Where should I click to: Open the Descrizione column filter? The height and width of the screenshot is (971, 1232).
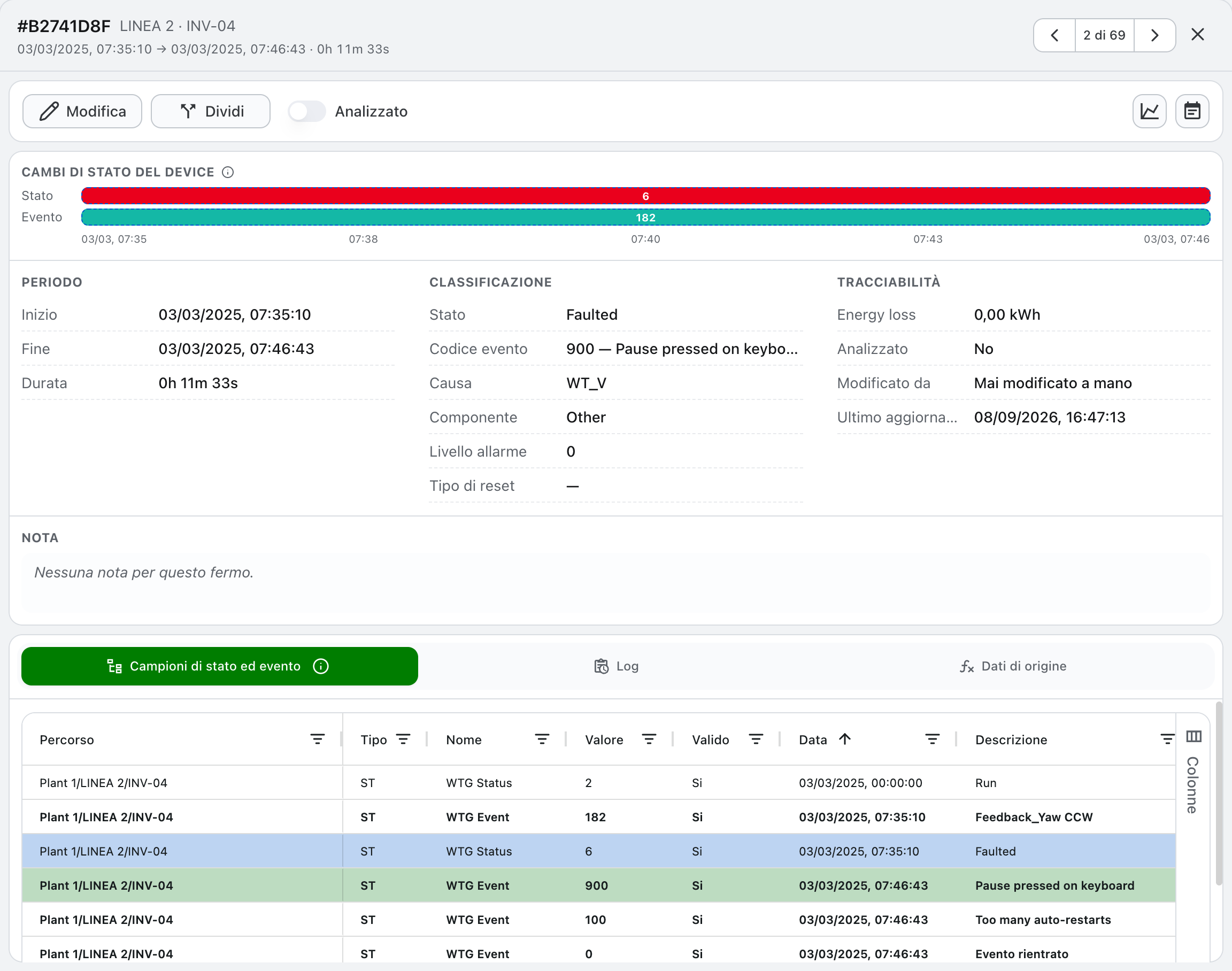click(1167, 739)
